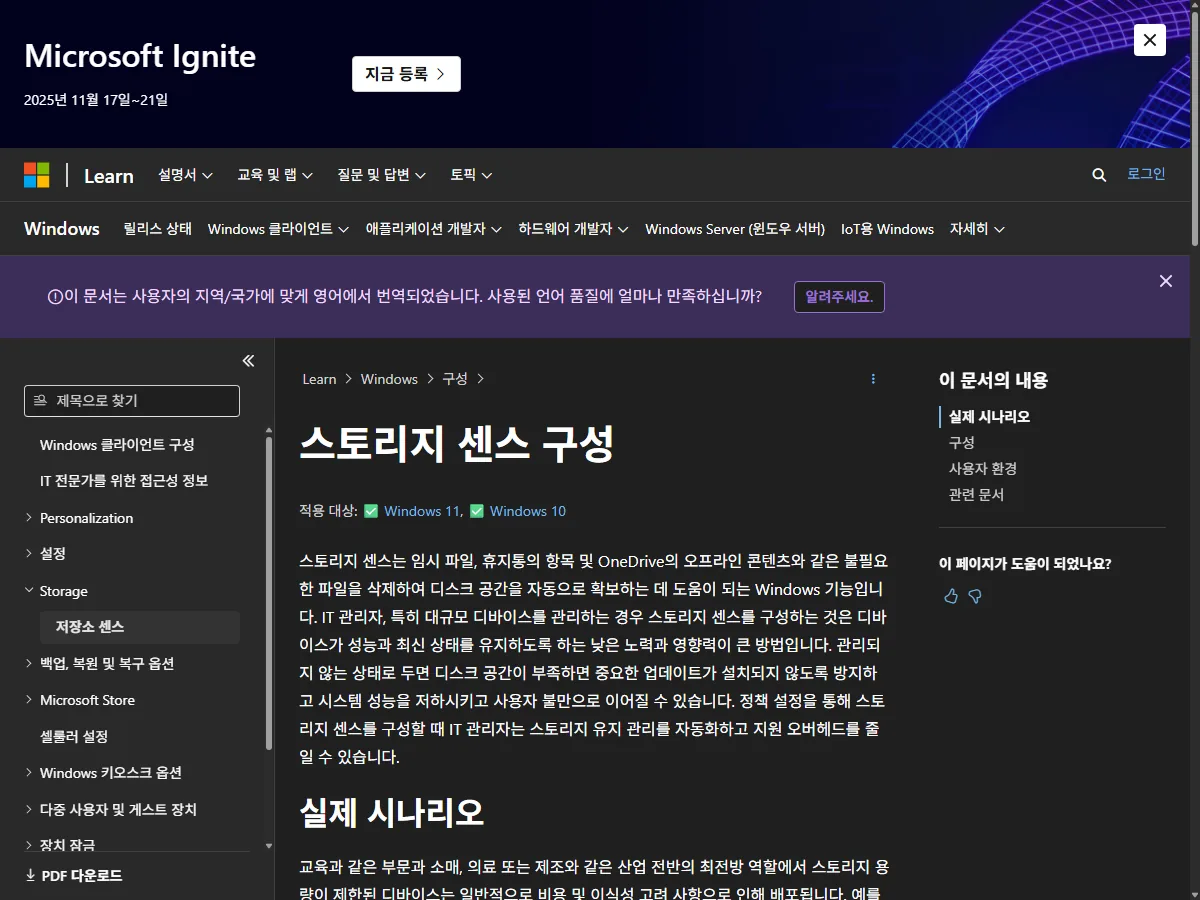Click the 구성 breadcrumb link
This screenshot has height=900, width=1200.
(x=455, y=379)
